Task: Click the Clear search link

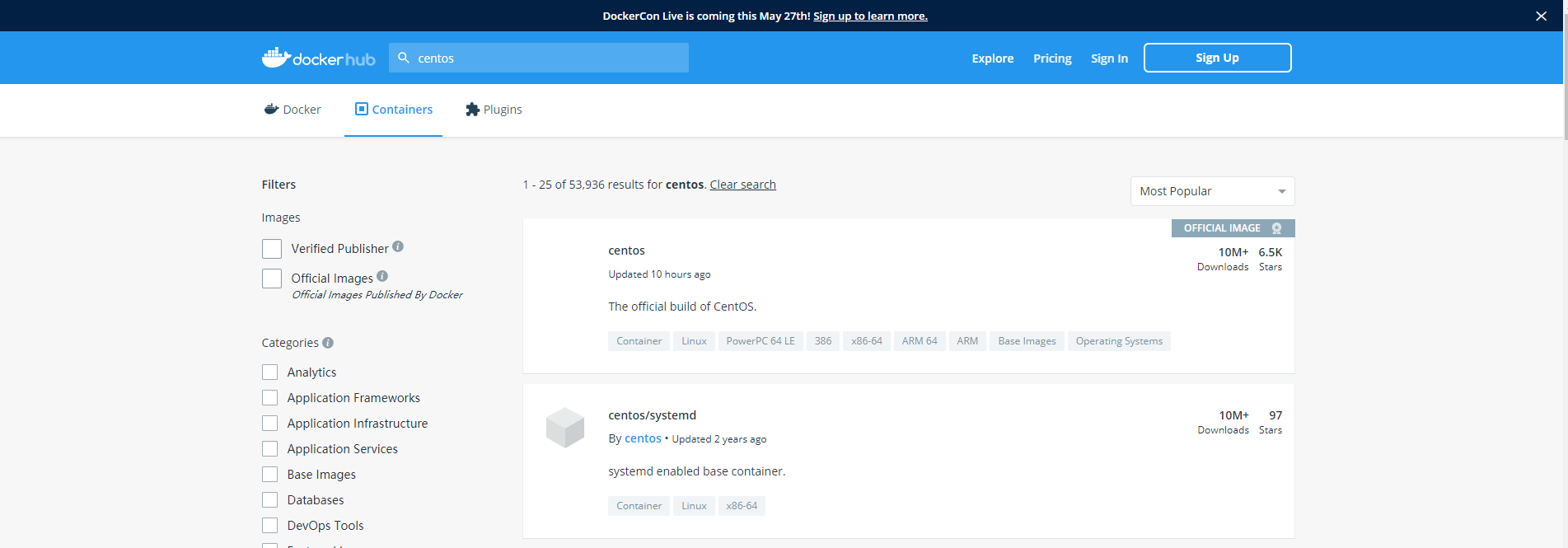Action: (x=742, y=185)
